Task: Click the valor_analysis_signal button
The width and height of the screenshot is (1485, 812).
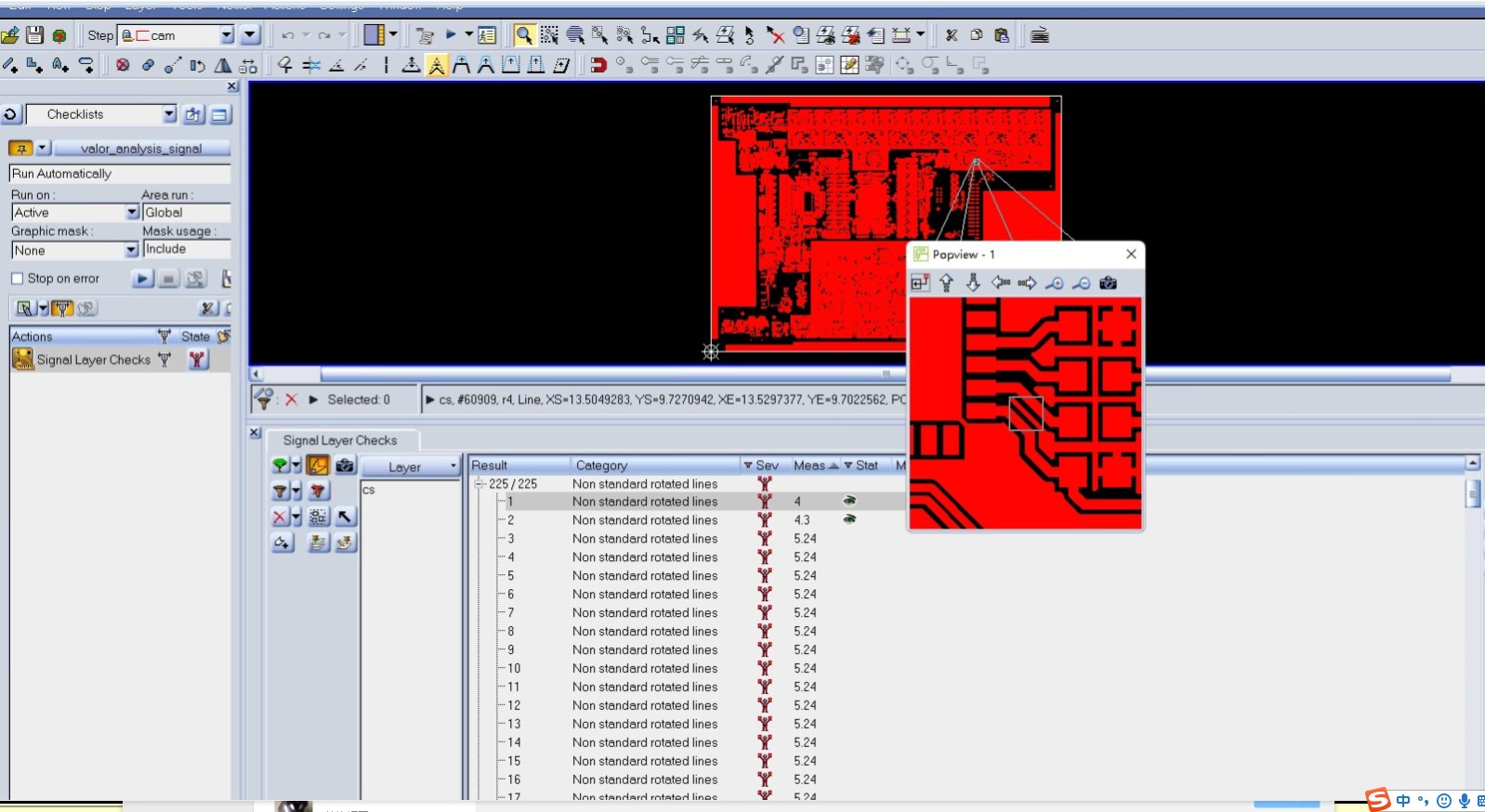Action: tap(141, 149)
